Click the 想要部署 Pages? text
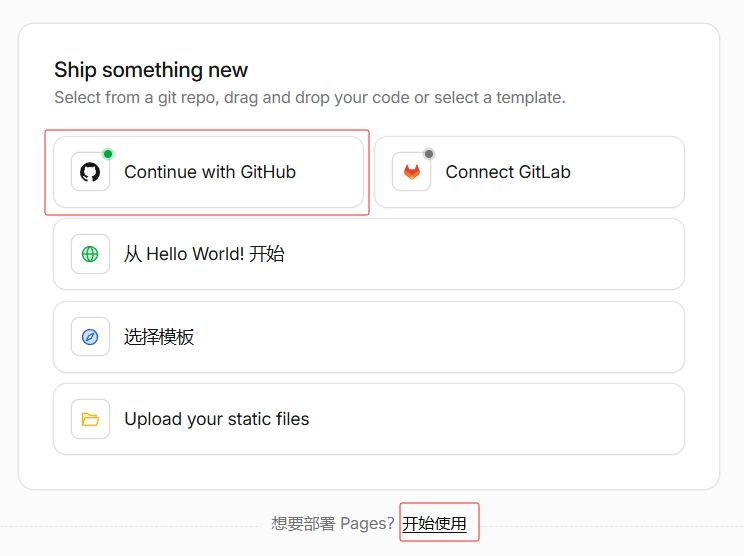 [x=333, y=523]
